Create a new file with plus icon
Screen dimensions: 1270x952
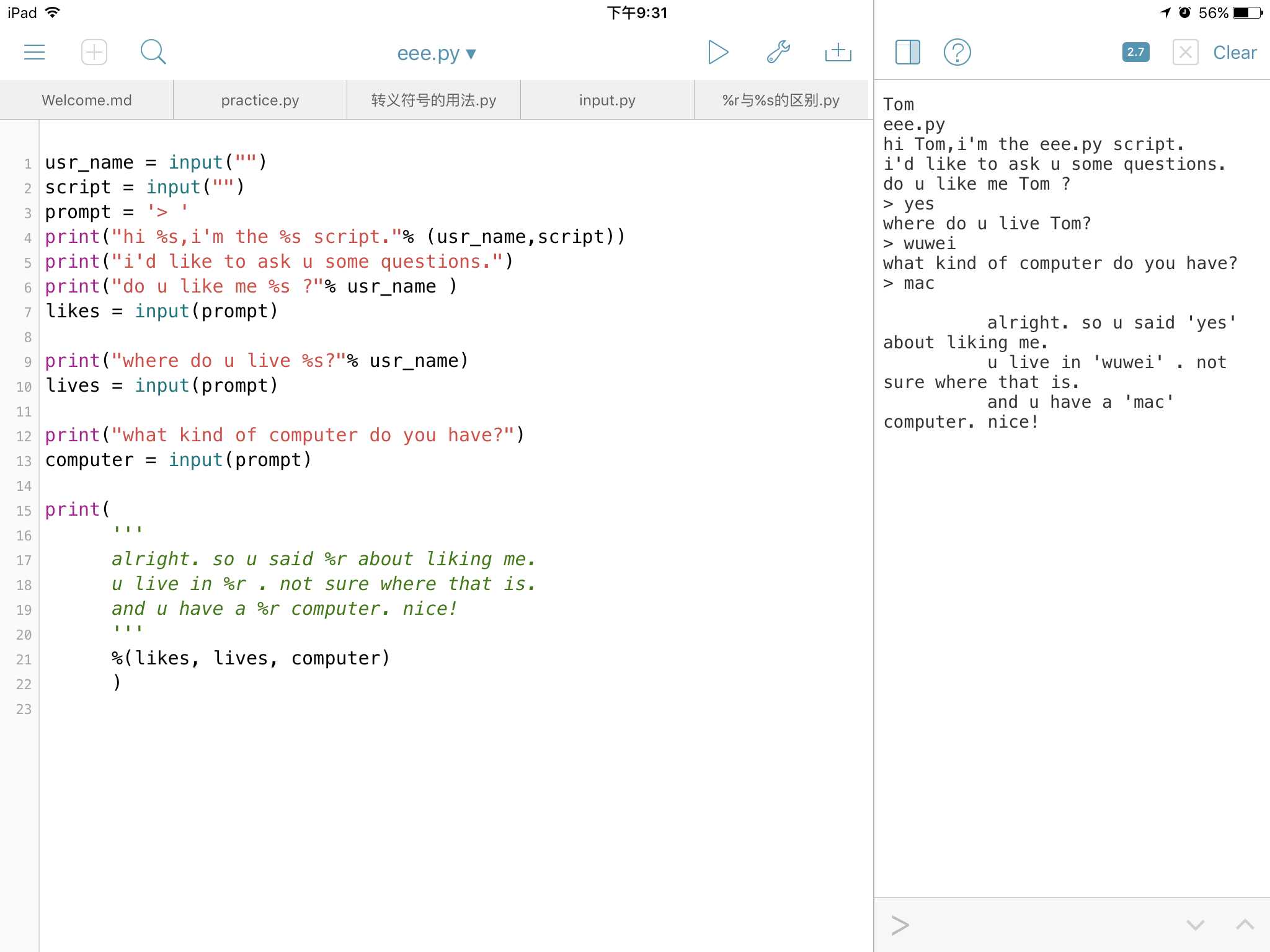[x=94, y=52]
